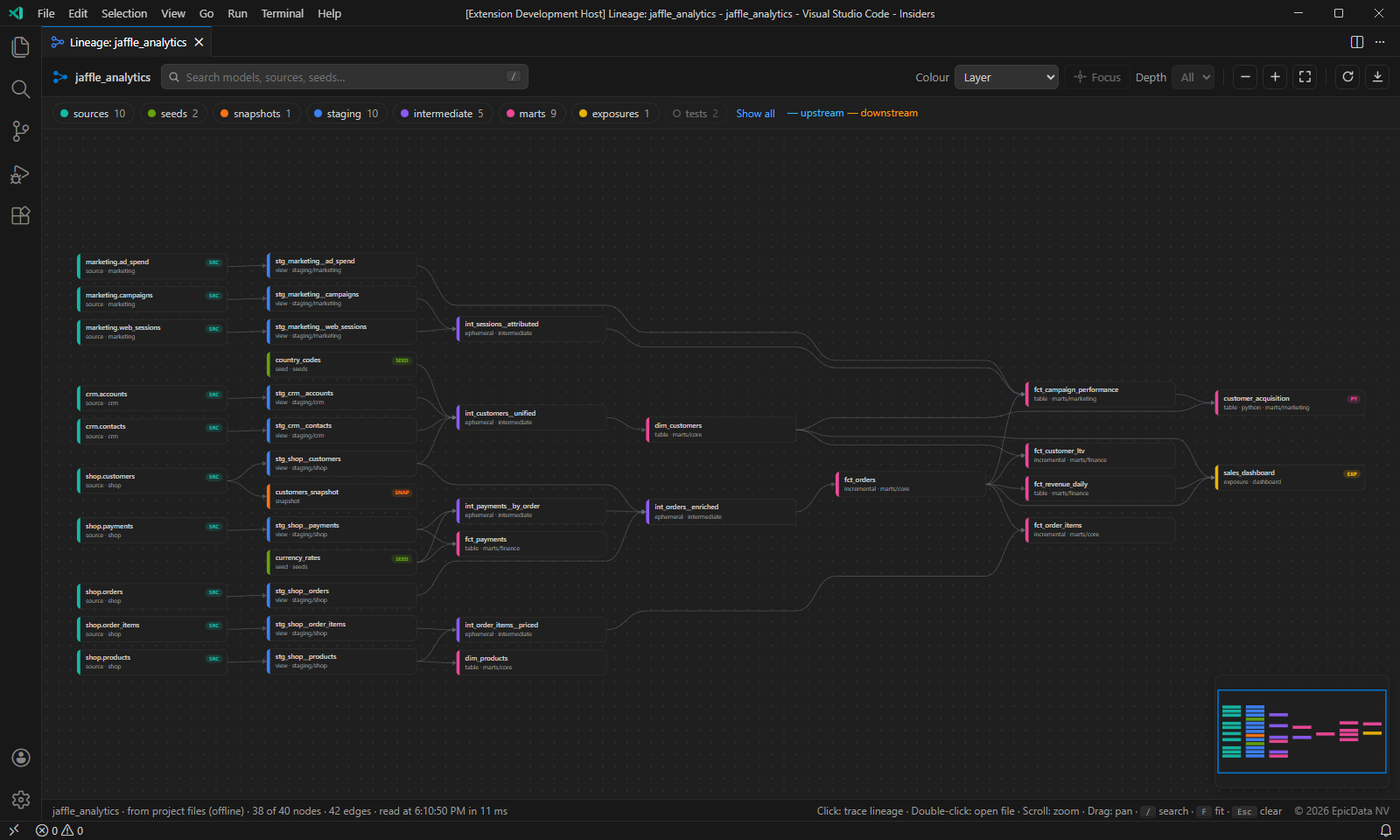Toggle the sources 10 layer filter
This screenshot has height=840, width=1400.
93,114
